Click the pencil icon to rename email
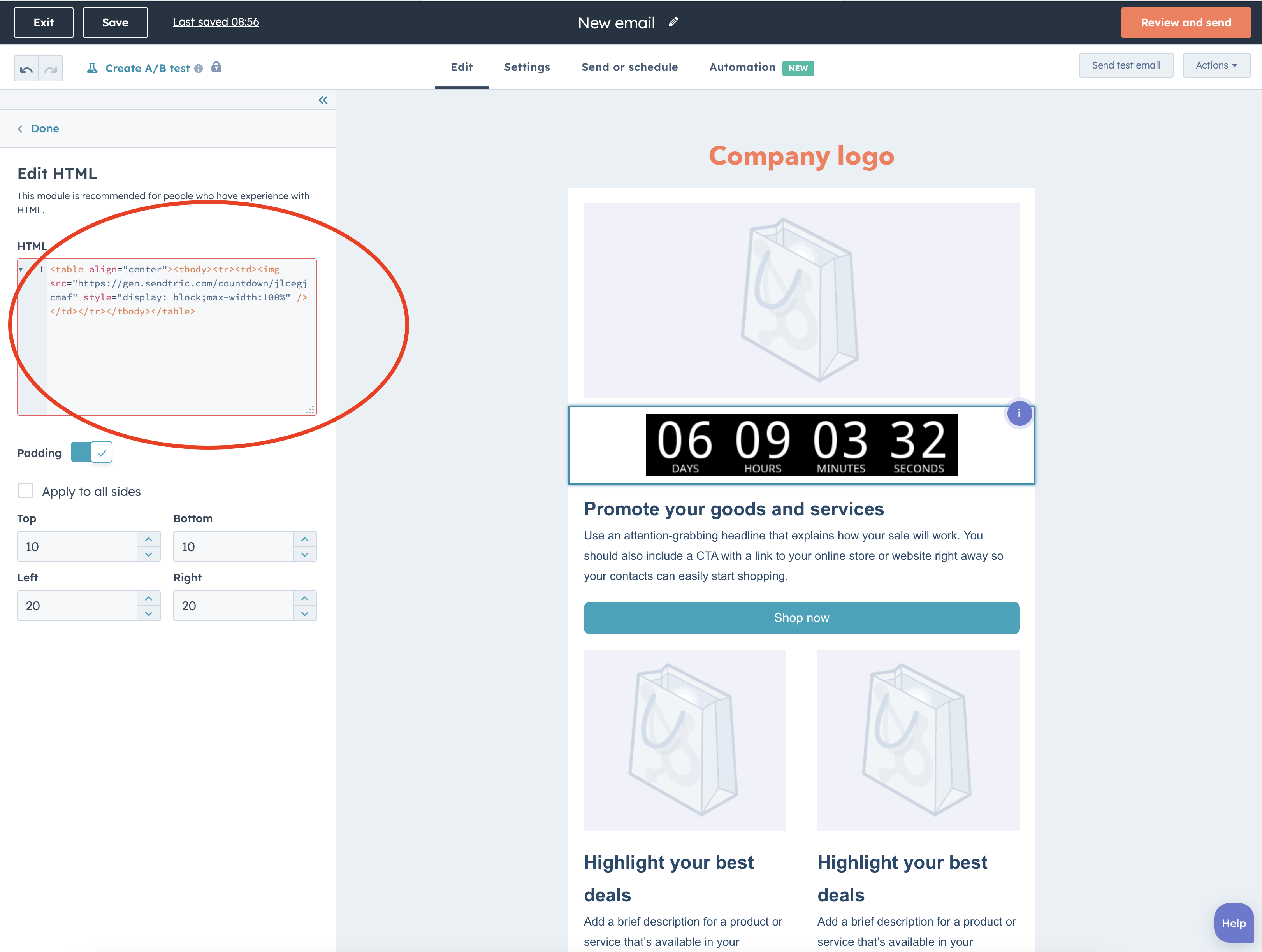This screenshot has height=952, width=1262. click(674, 22)
